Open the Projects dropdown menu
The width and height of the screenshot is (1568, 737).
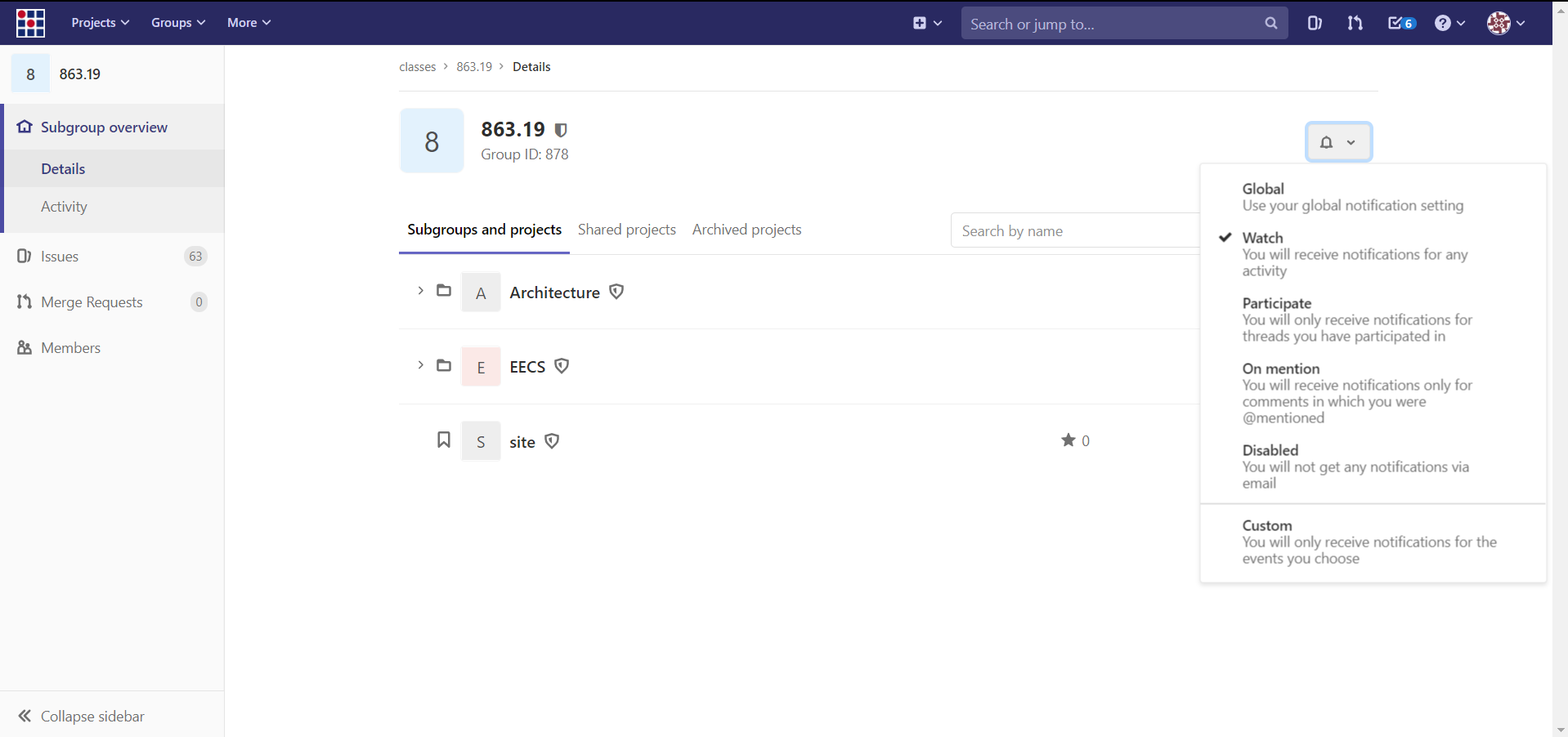tap(100, 23)
